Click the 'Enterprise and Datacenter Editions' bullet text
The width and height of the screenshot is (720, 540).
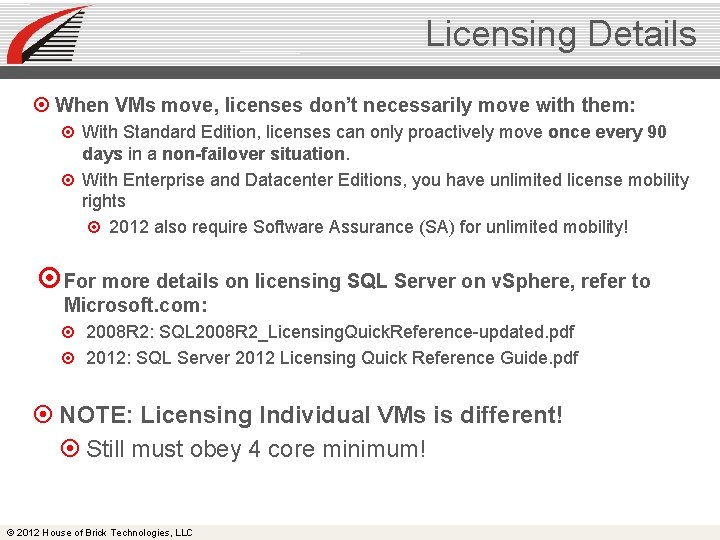tap(386, 190)
